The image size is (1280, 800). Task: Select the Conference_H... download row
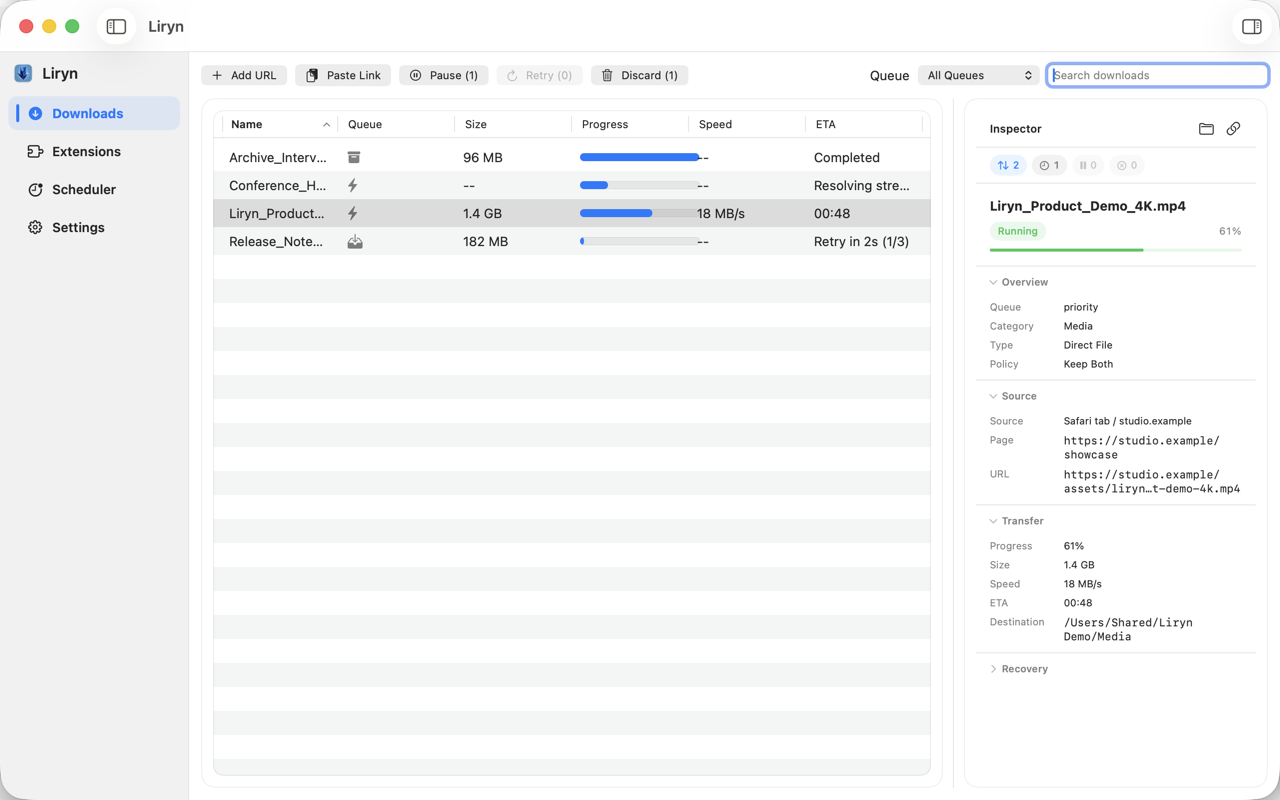[x=572, y=185]
